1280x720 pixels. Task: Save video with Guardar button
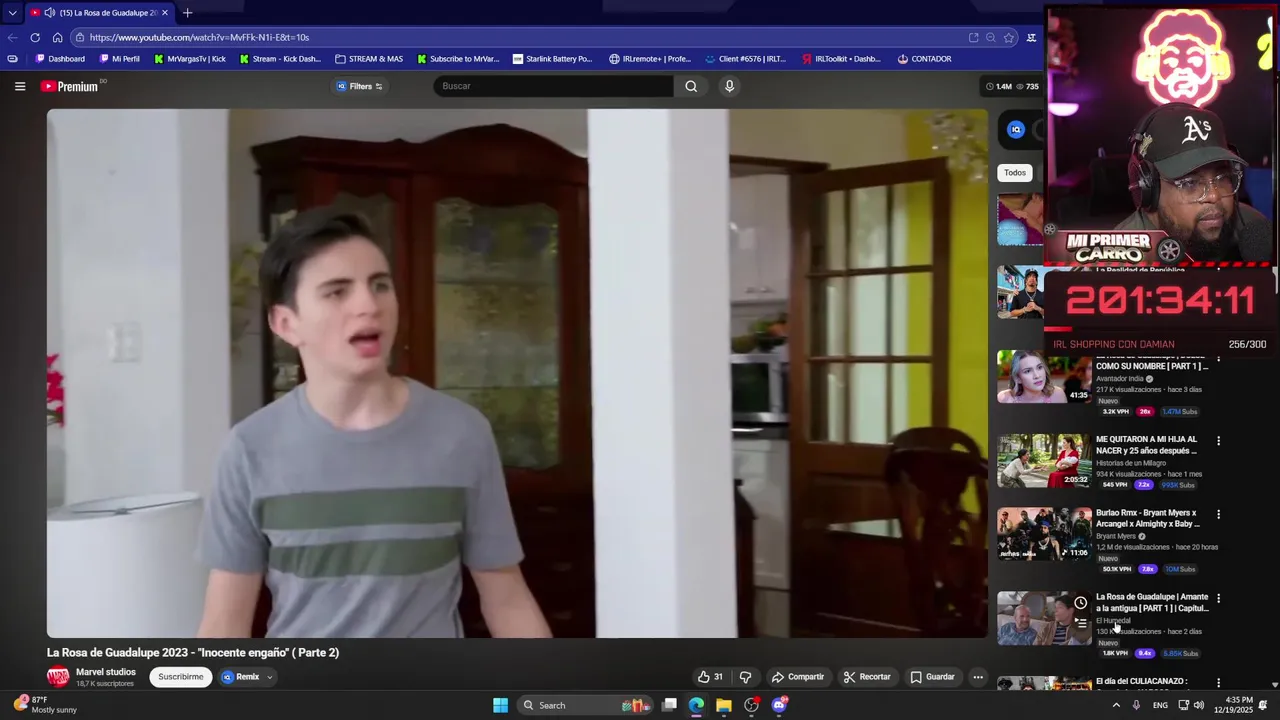tap(932, 677)
